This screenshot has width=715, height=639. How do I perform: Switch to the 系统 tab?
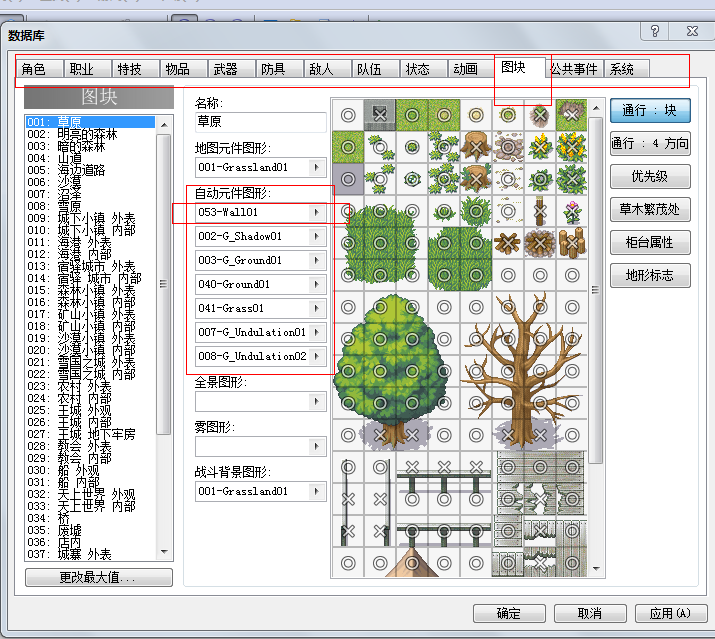pyautogui.click(x=627, y=69)
